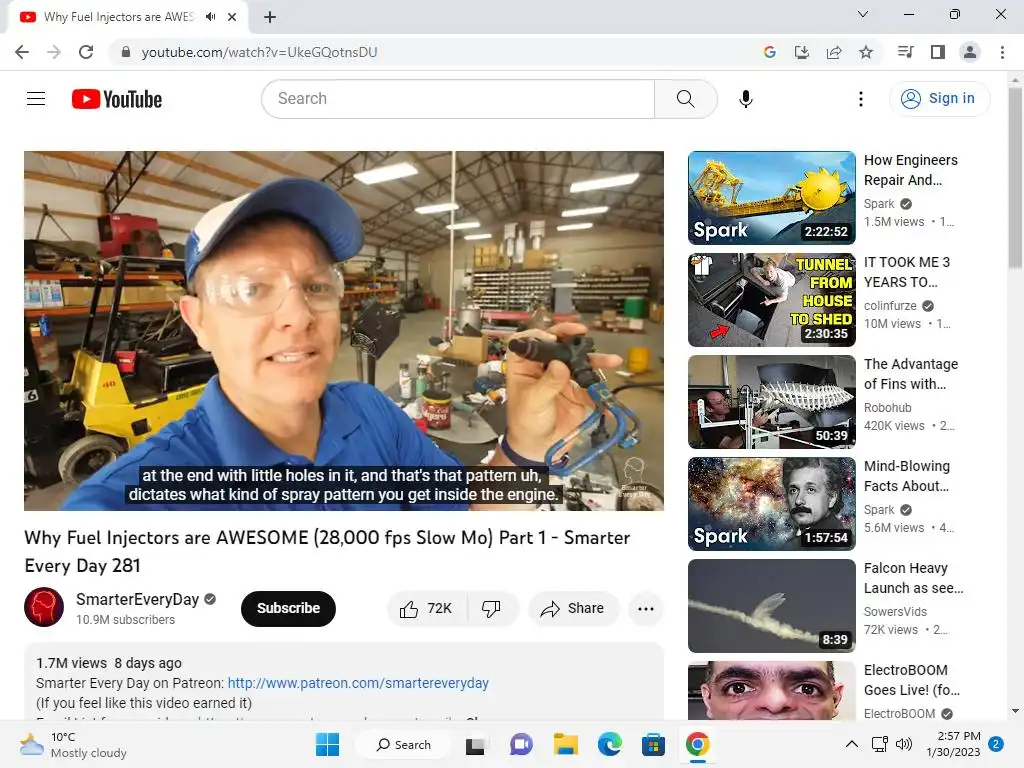Launch Microsoft Edge from taskbar

point(609,744)
